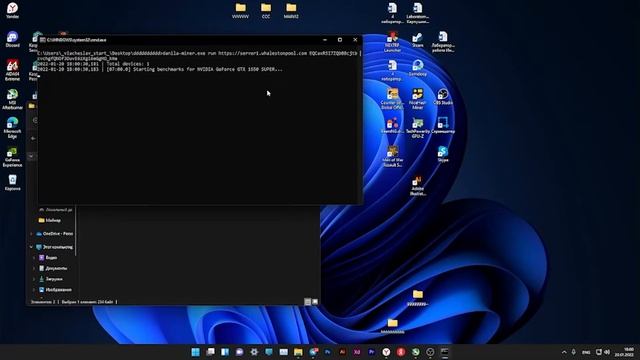Open the WWWW folder on desktop

[240, 11]
